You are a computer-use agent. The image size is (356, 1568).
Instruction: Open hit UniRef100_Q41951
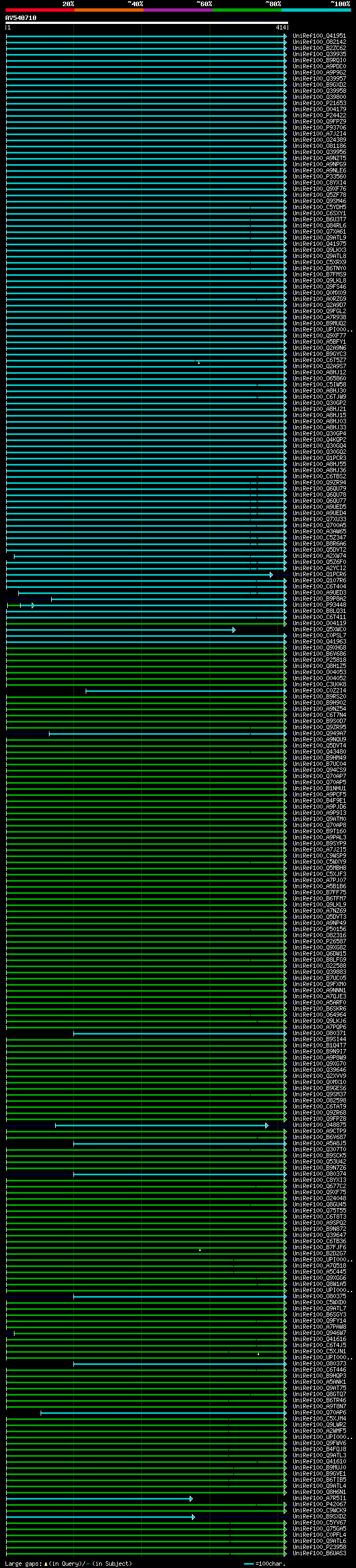[319, 36]
